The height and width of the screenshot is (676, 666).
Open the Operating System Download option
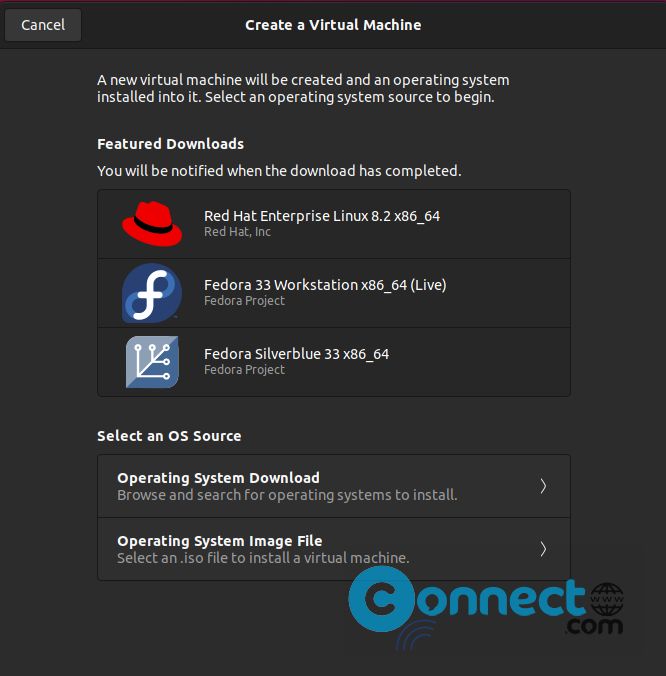334,486
